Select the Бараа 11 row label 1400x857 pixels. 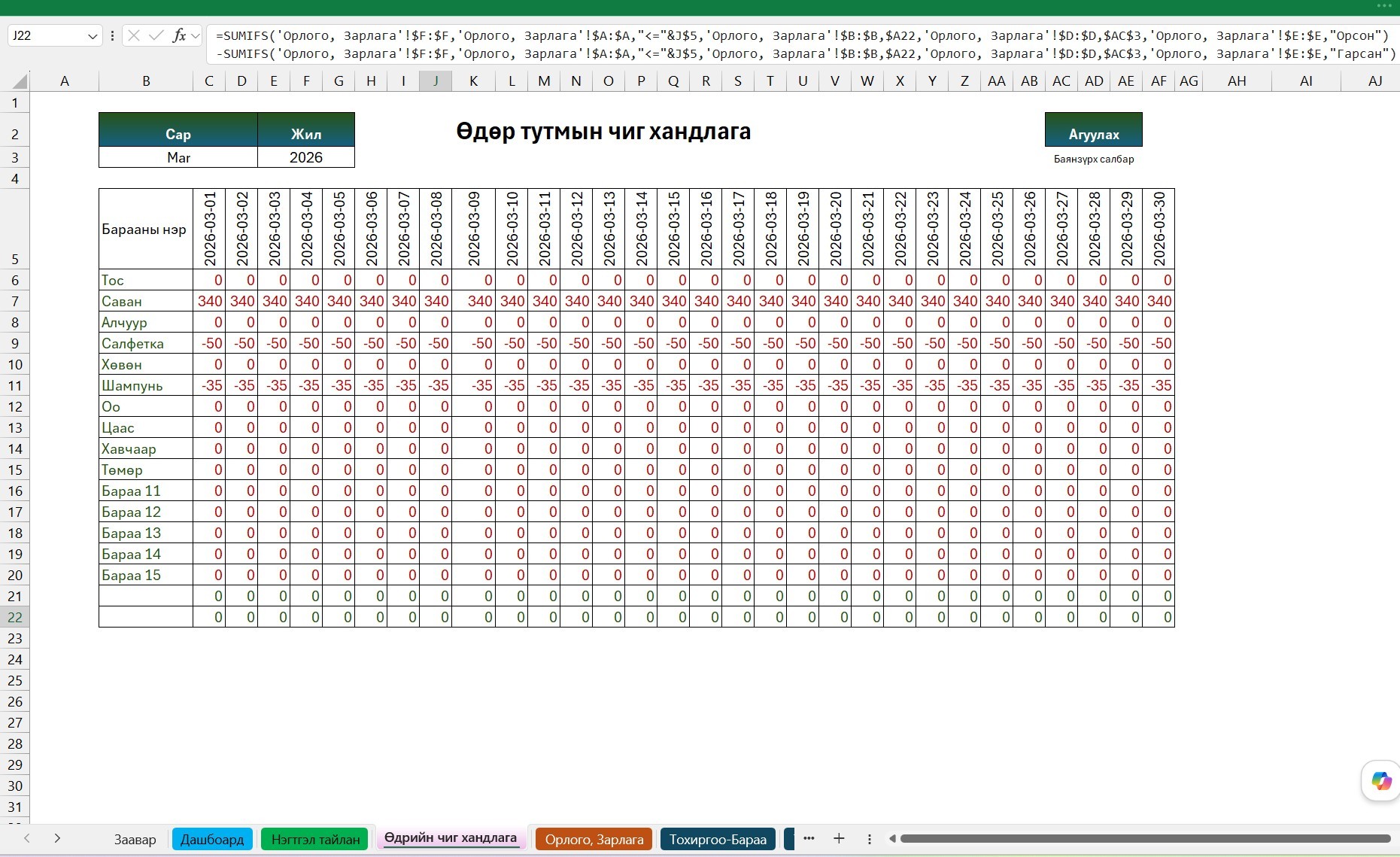pyautogui.click(x=146, y=491)
